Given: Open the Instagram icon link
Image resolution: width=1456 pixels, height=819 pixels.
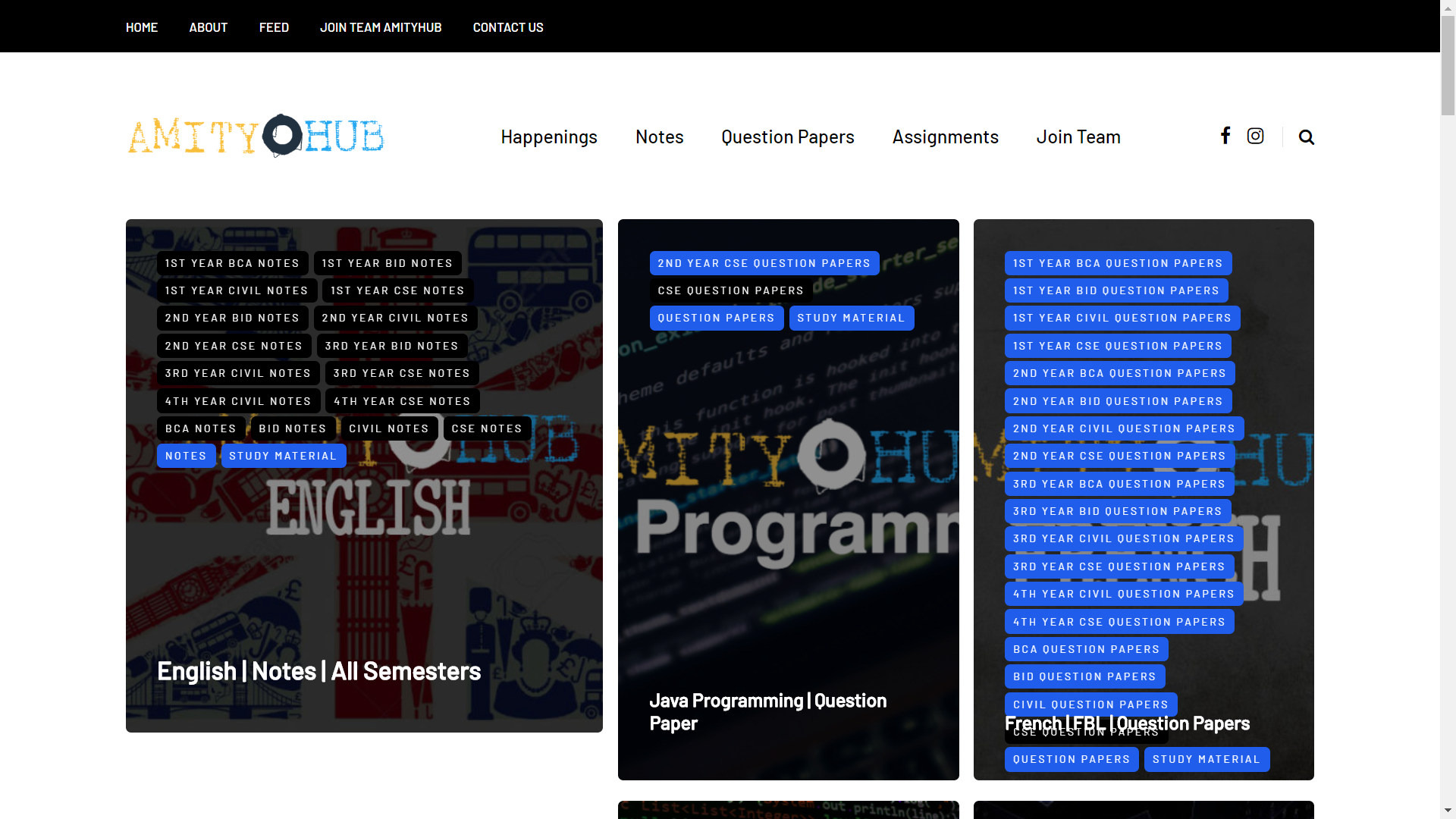Looking at the screenshot, I should pyautogui.click(x=1255, y=136).
